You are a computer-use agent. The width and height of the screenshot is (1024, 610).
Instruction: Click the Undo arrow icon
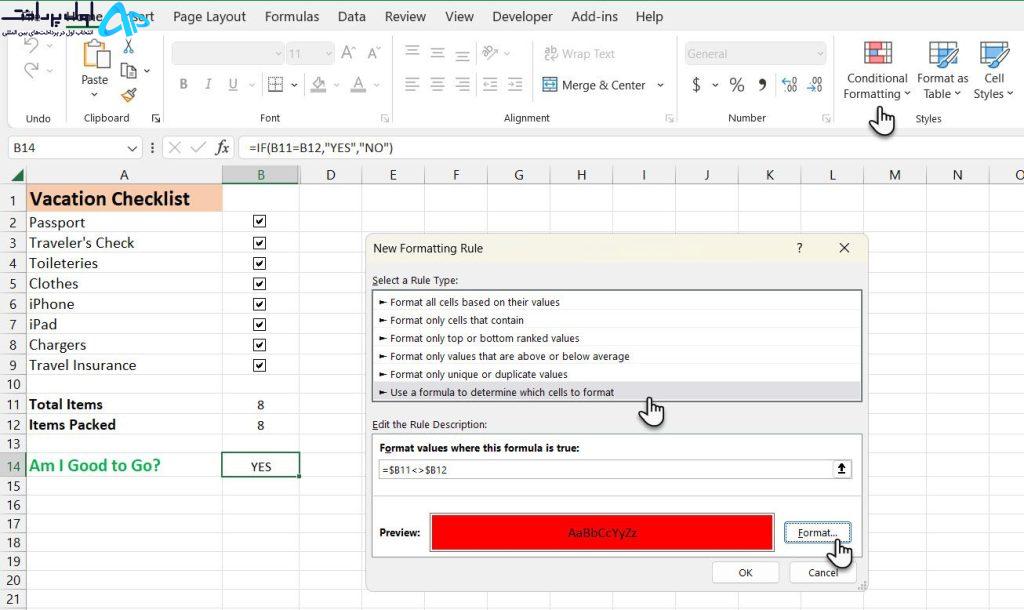[x=31, y=45]
